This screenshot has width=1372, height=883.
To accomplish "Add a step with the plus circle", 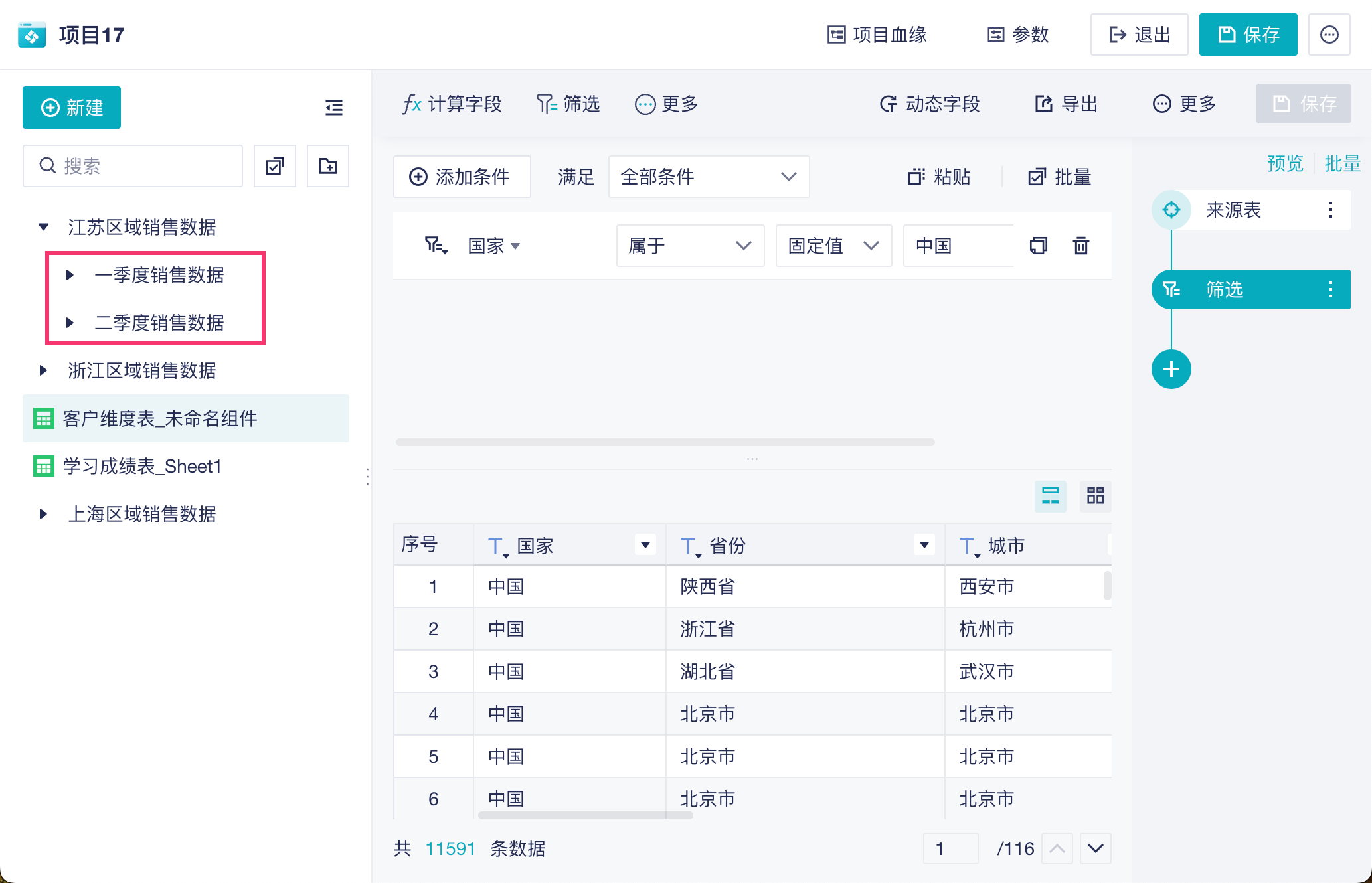I will (1171, 369).
